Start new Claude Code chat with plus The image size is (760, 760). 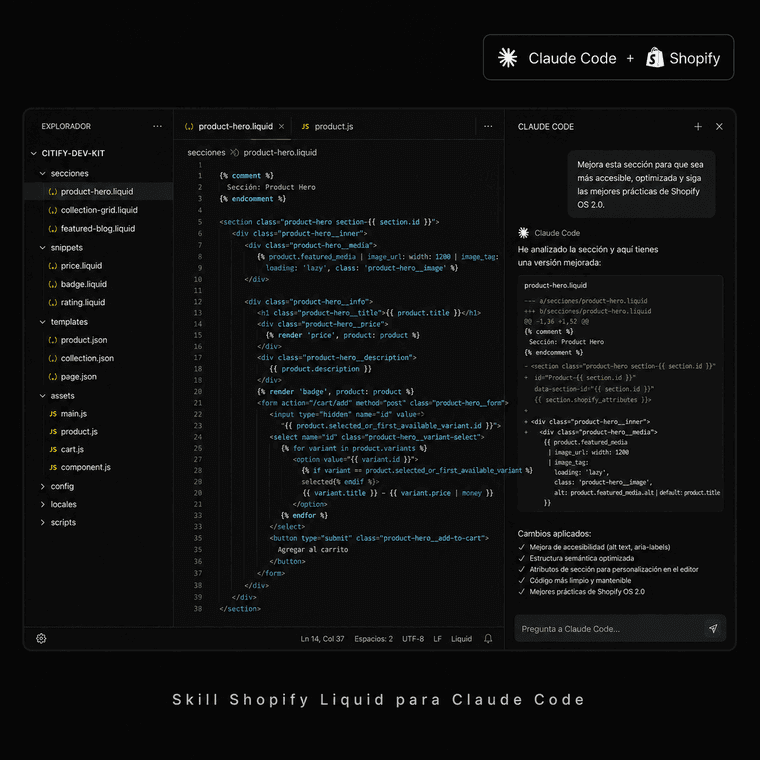(698, 127)
